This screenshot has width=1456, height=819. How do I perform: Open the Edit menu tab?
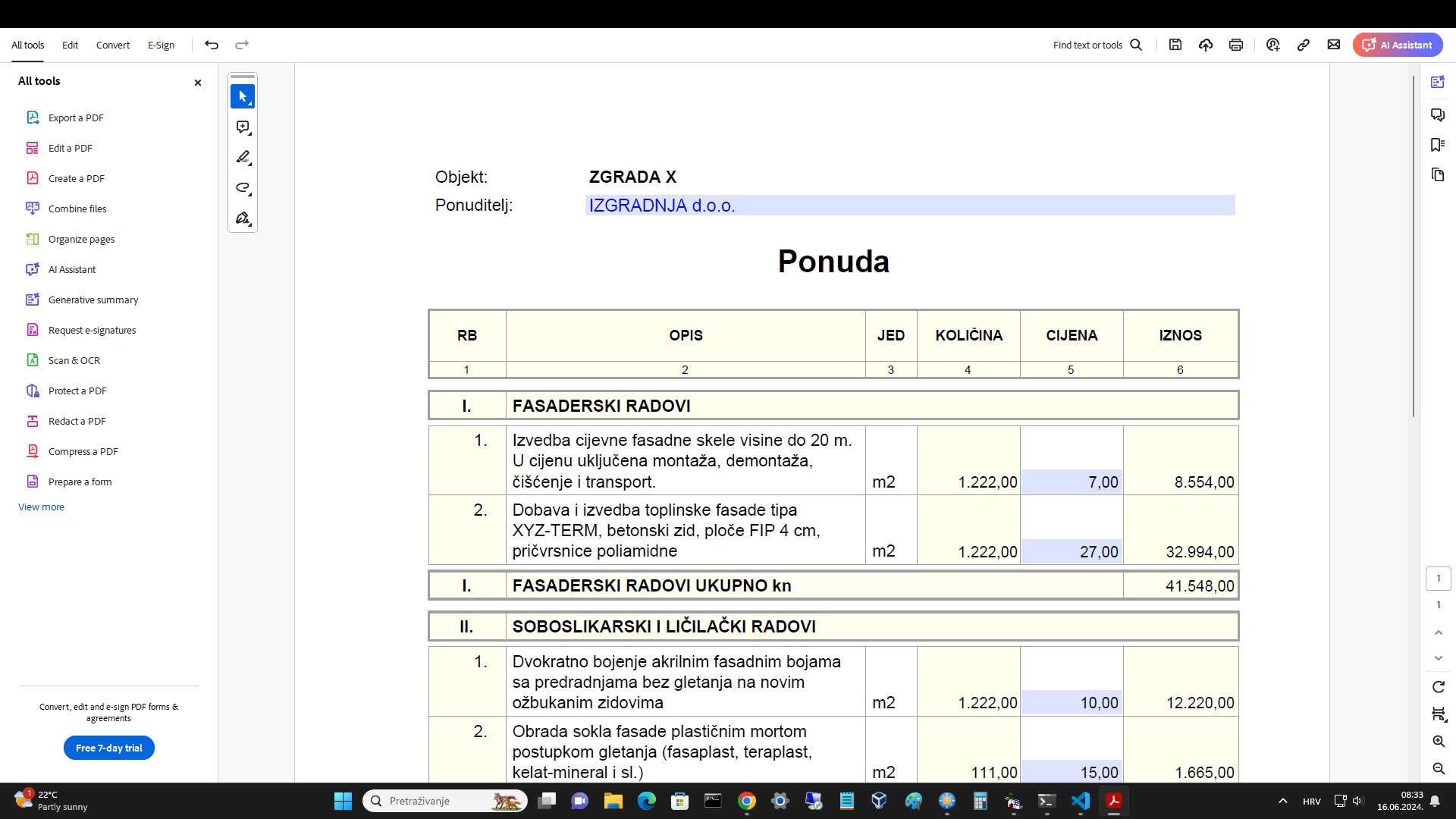click(x=70, y=45)
